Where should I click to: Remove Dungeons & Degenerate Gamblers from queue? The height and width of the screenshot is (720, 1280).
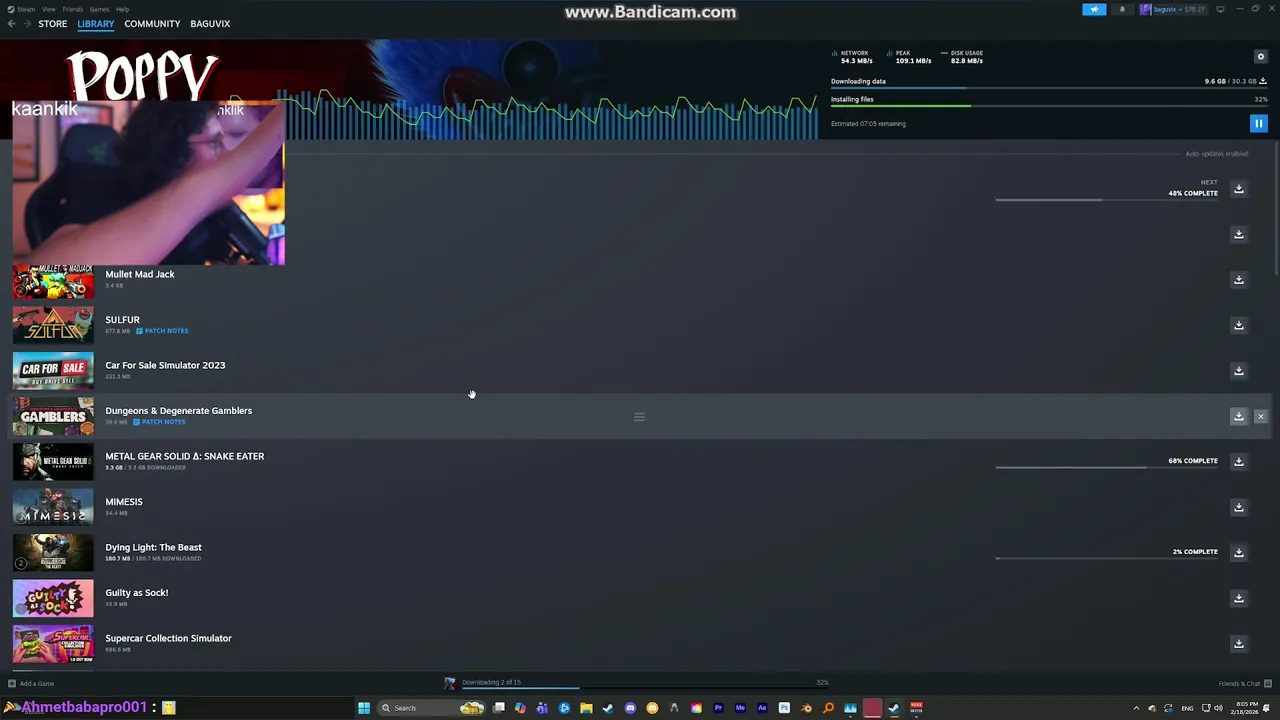[x=1260, y=416]
